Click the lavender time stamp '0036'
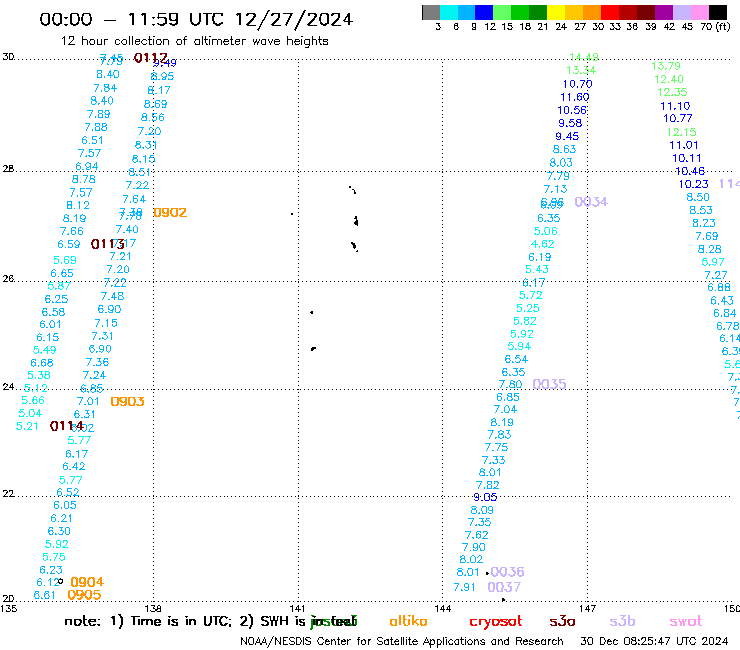Image resolution: width=740 pixels, height=650 pixels. [x=507, y=572]
